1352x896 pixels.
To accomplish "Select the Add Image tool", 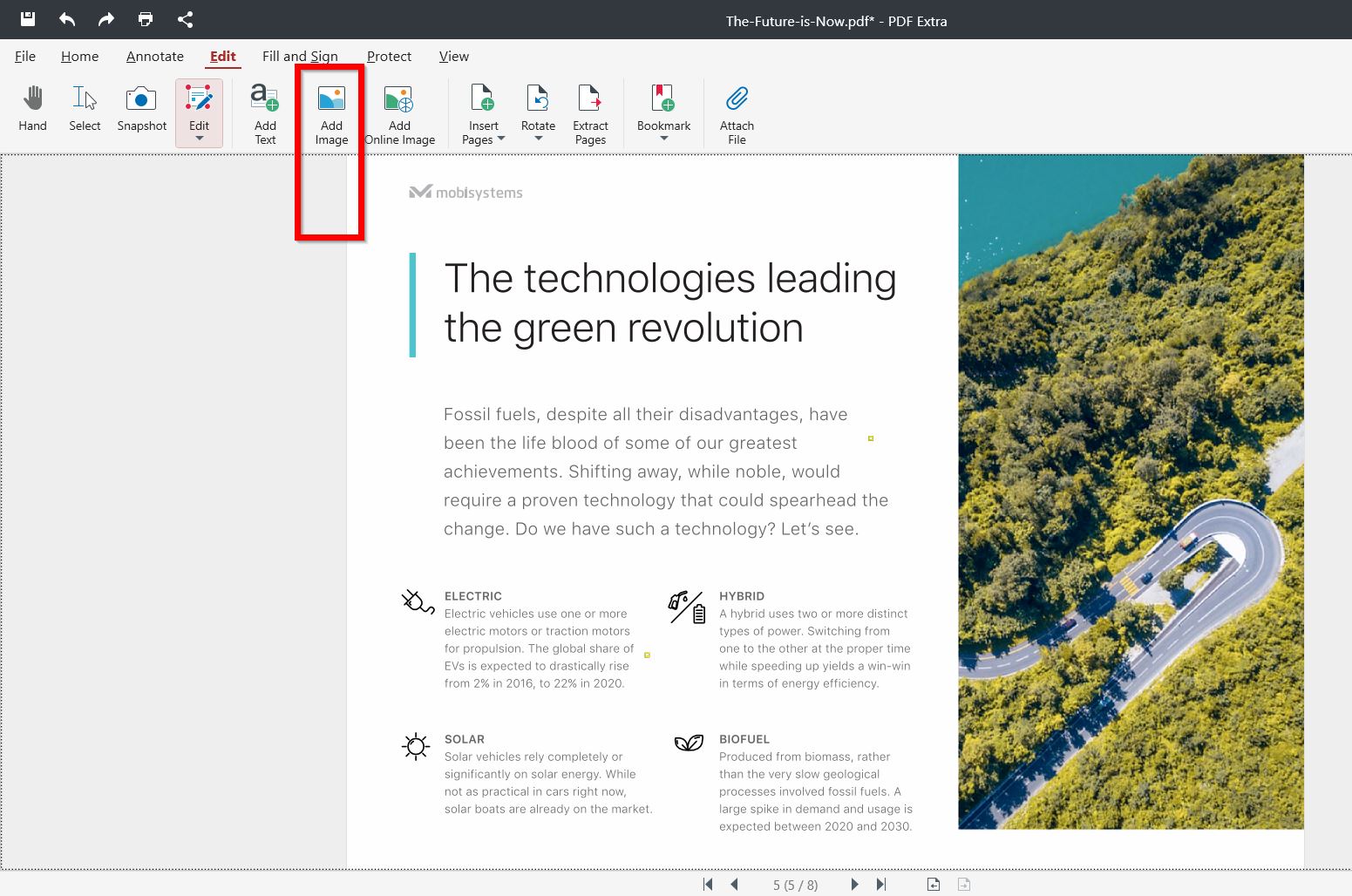I will [x=330, y=112].
